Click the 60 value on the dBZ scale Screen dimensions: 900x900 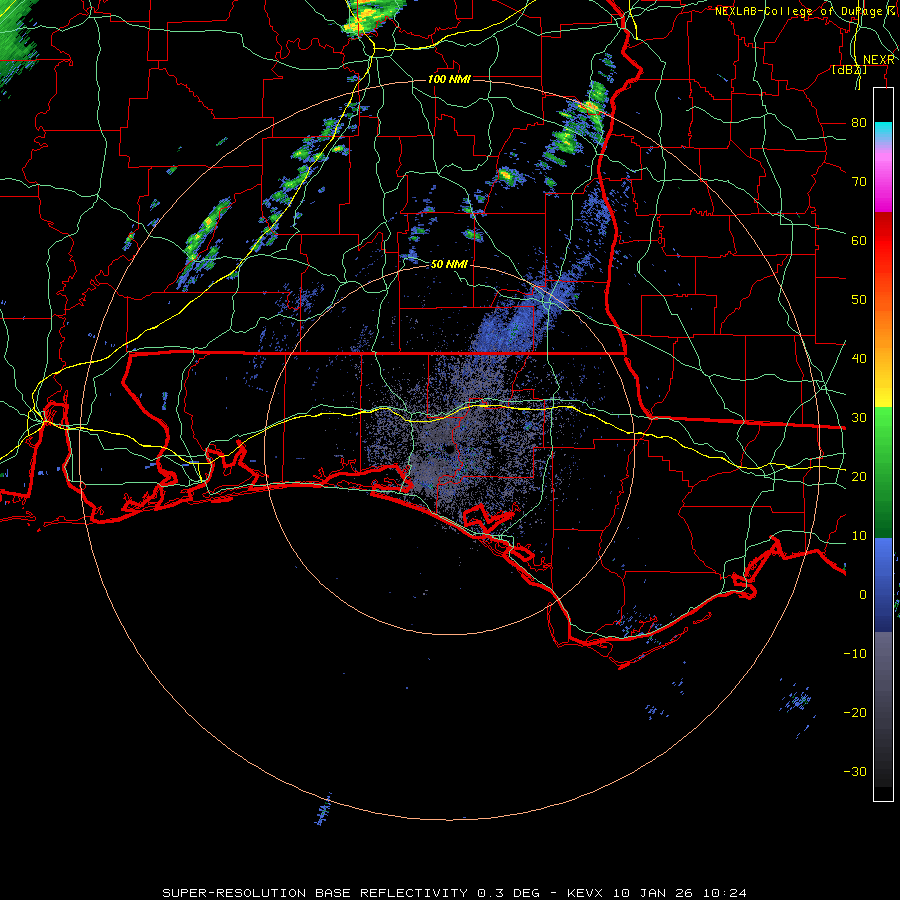tap(859, 240)
